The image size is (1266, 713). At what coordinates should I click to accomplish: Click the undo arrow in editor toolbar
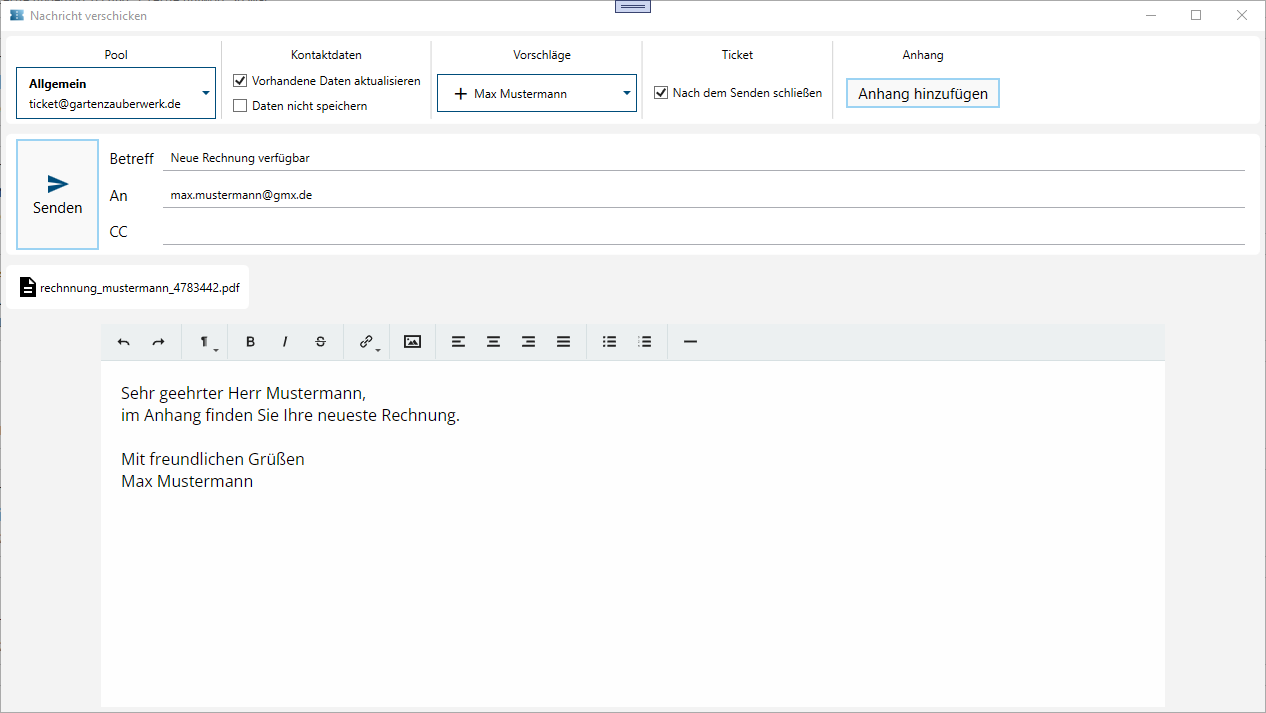[x=124, y=342]
